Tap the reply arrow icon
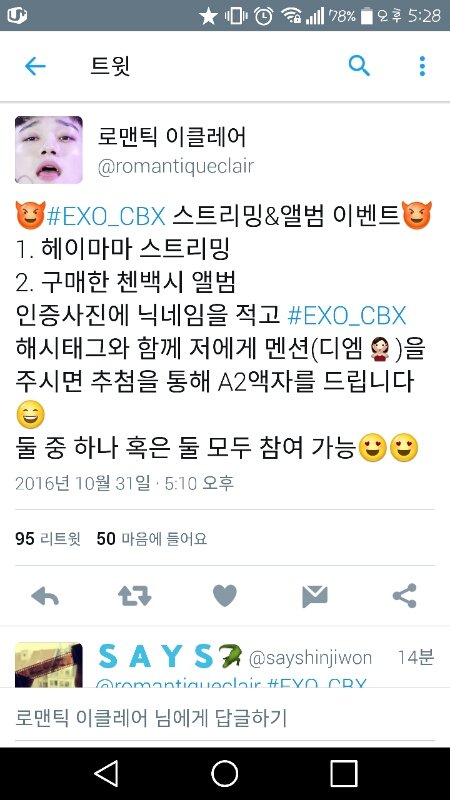450x800 pixels. coord(45,595)
